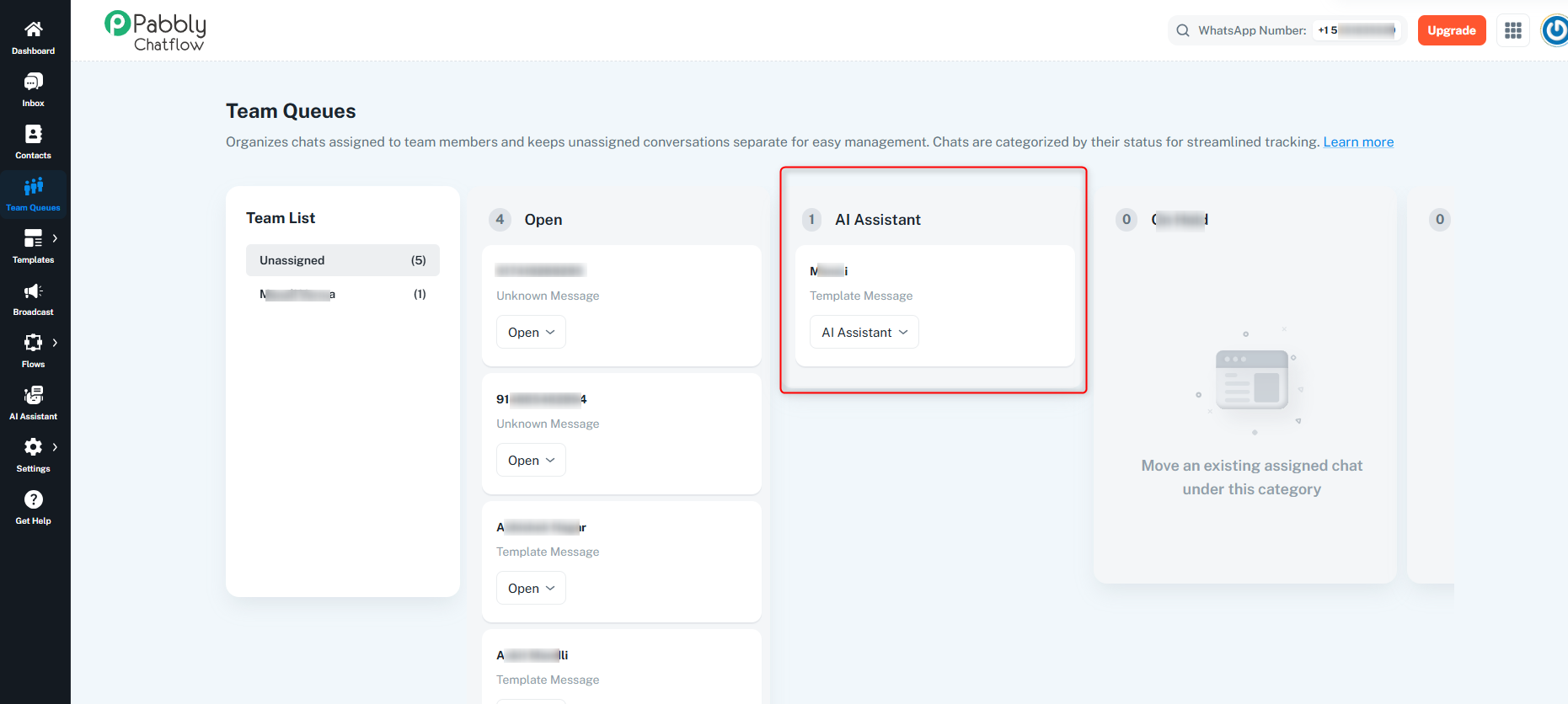Open the Settings gear icon

tap(34, 447)
